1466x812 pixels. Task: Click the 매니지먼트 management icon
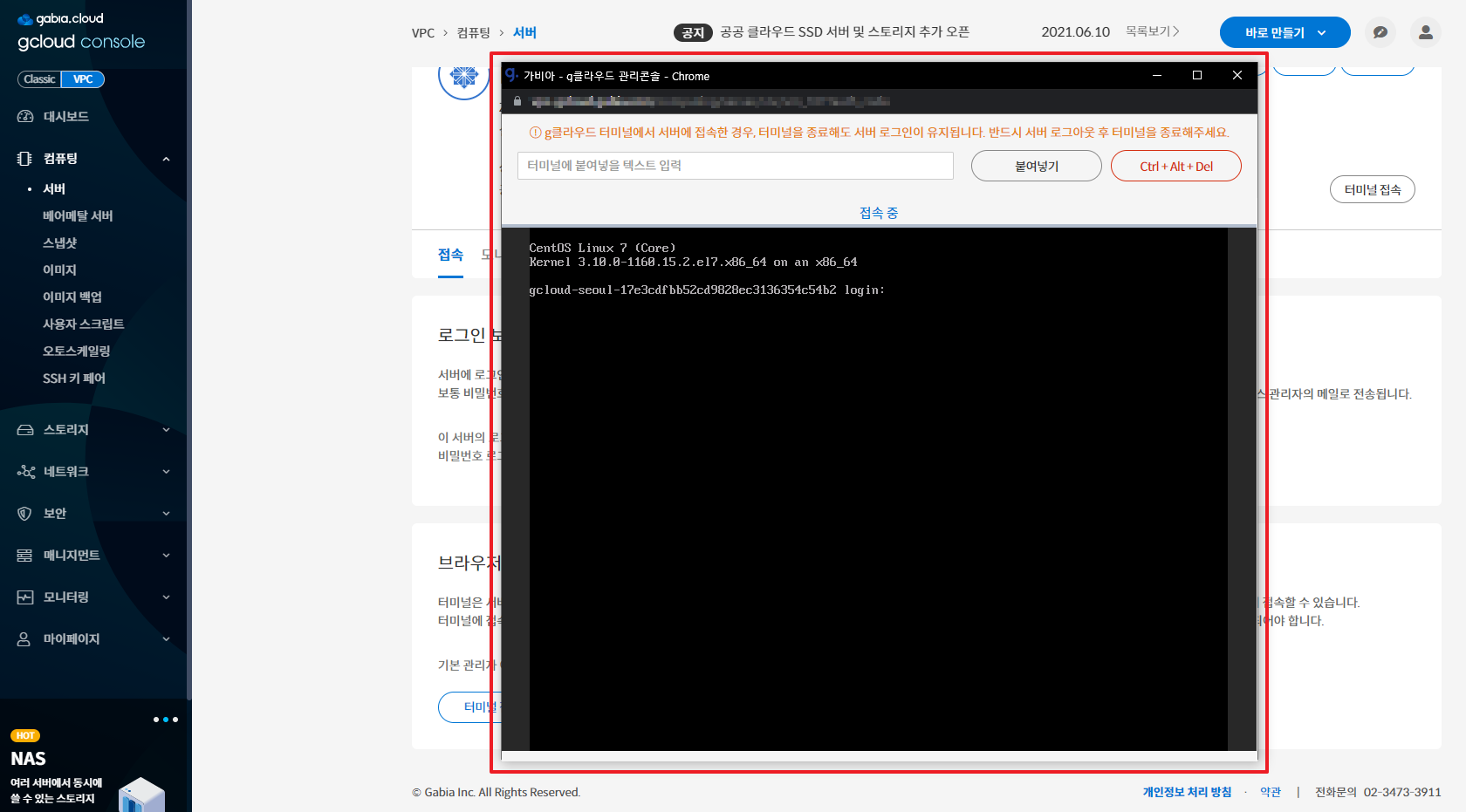click(x=24, y=556)
